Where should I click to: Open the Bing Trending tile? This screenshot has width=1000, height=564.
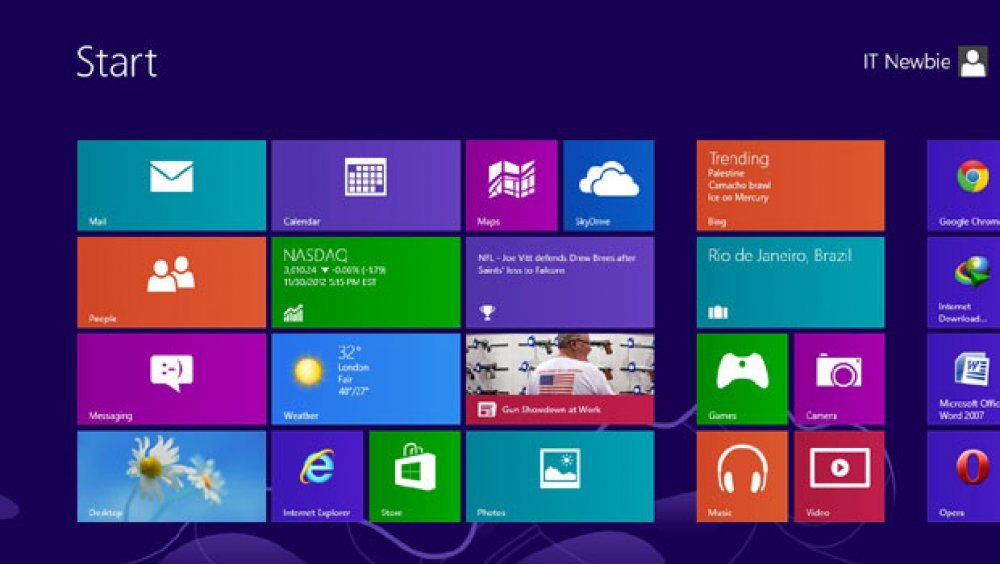(790, 186)
